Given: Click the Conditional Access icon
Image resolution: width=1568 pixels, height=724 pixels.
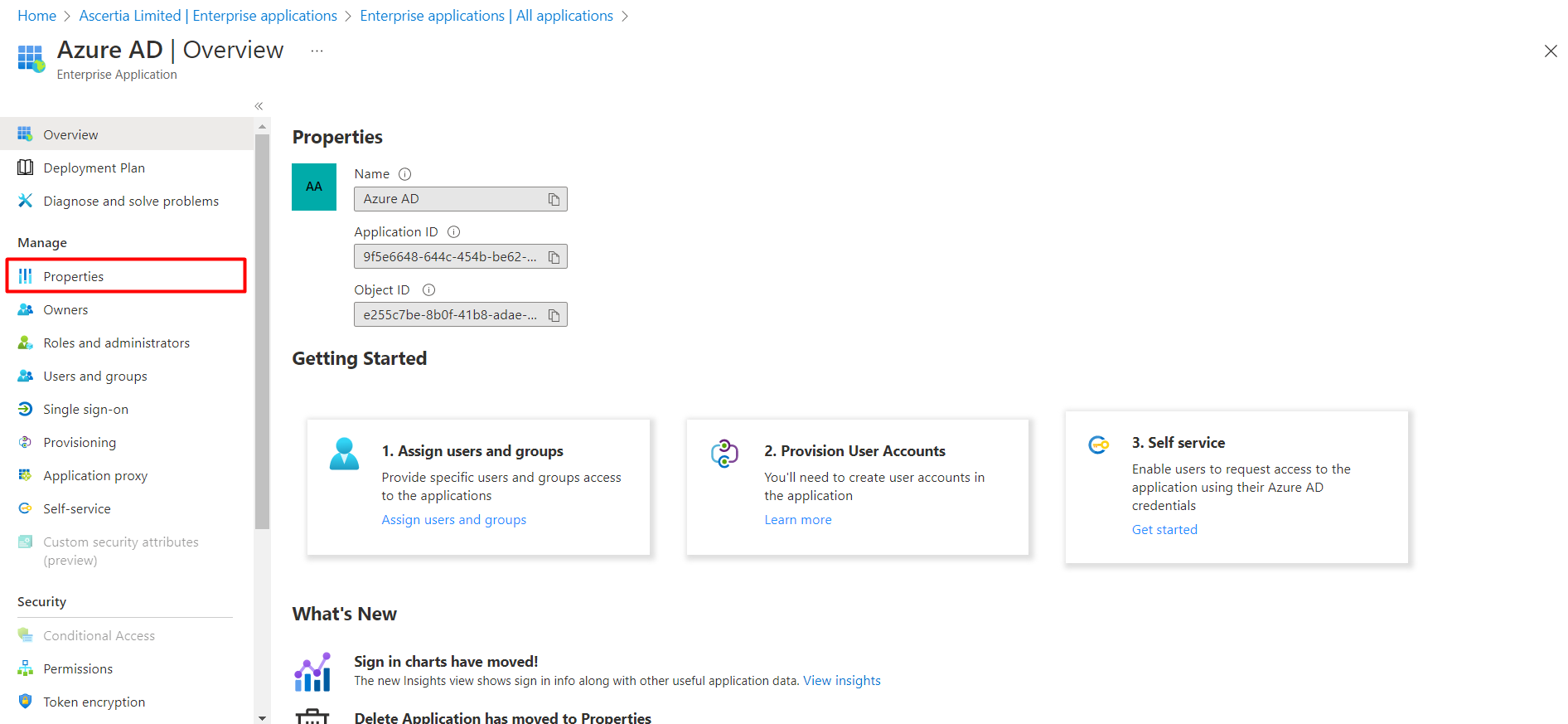Looking at the screenshot, I should tap(26, 635).
